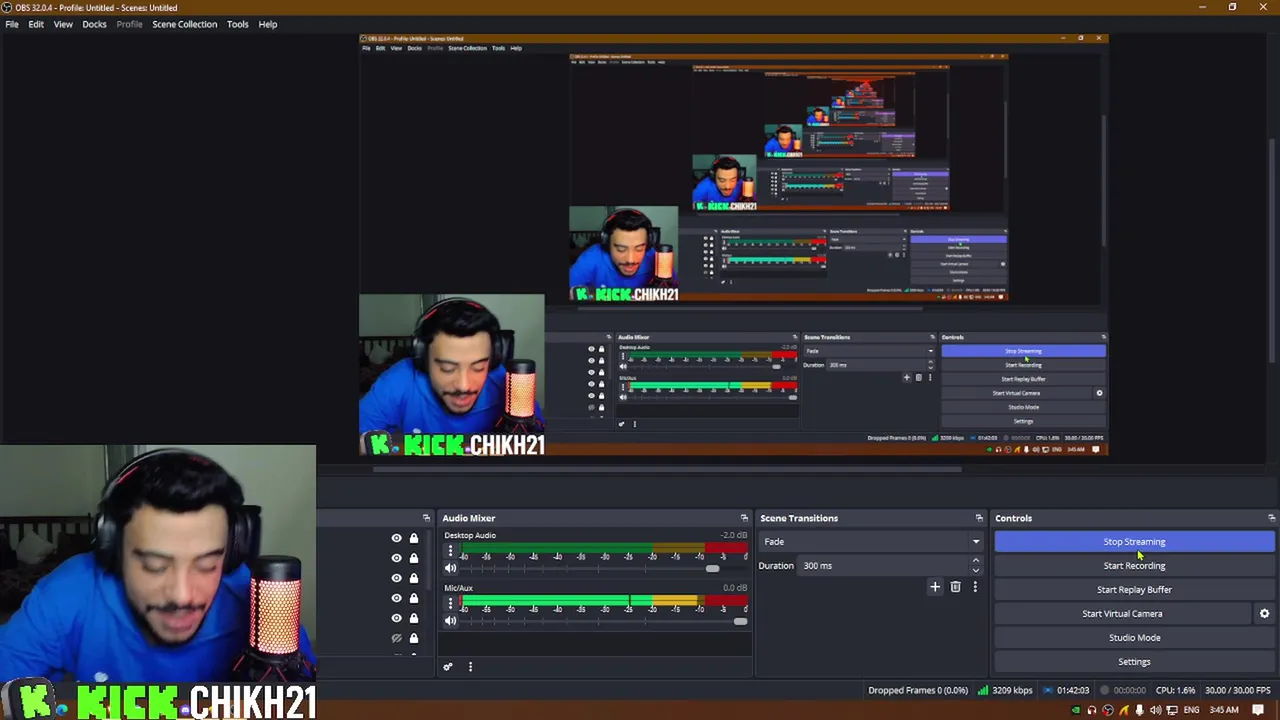The width and height of the screenshot is (1280, 720).
Task: Open the Docks menu
Action: point(94,24)
